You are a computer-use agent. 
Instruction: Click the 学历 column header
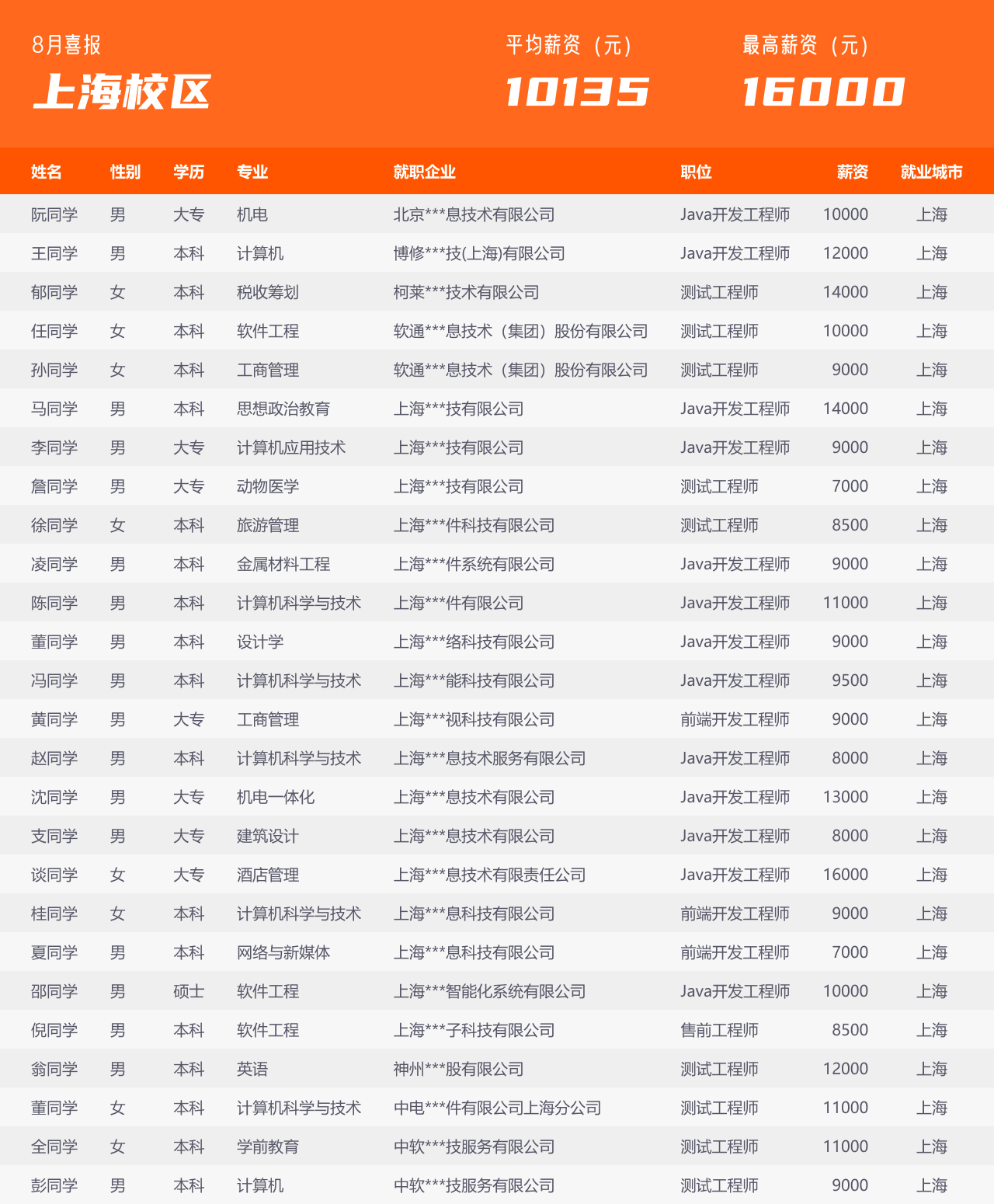pos(189,172)
